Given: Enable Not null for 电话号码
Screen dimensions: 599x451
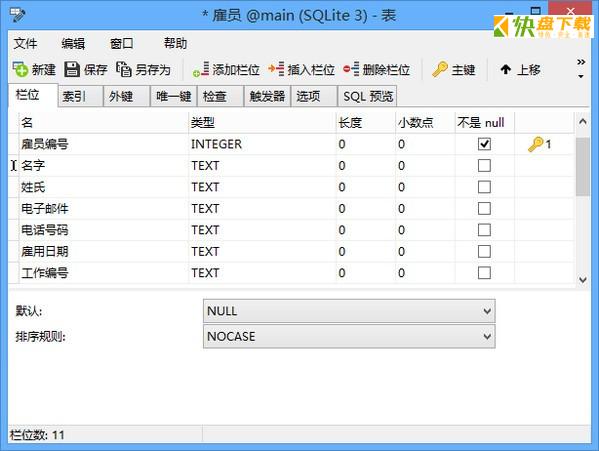Looking at the screenshot, I should pyautogui.click(x=484, y=230).
